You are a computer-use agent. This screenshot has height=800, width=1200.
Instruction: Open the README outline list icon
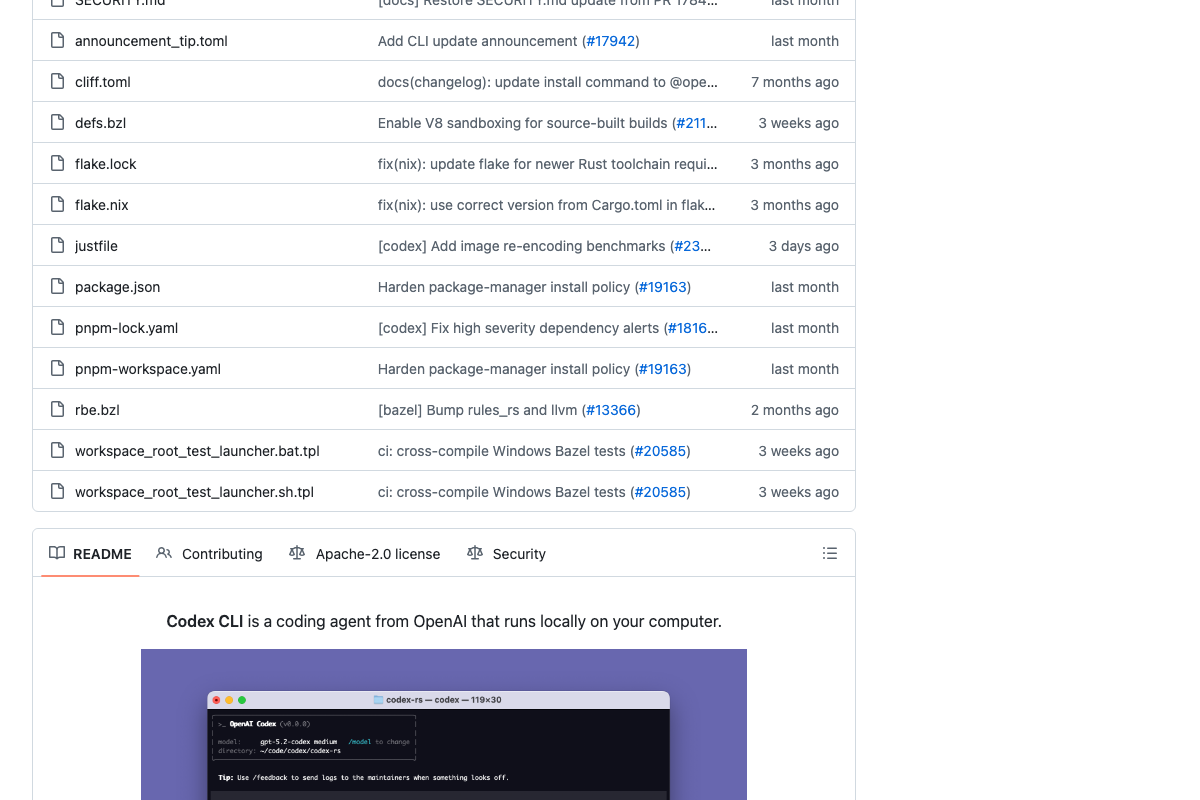(830, 553)
